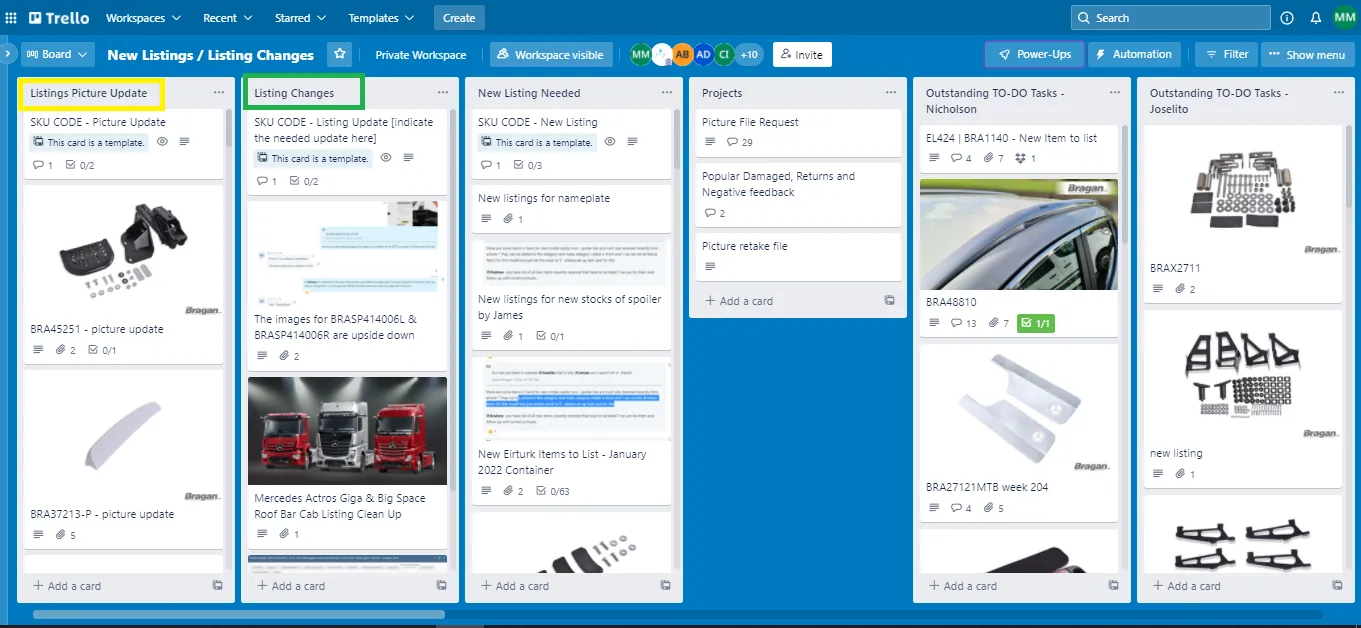Open checklist 0/1 on BRA45251 card
This screenshot has width=1361, height=628.
[102, 350]
